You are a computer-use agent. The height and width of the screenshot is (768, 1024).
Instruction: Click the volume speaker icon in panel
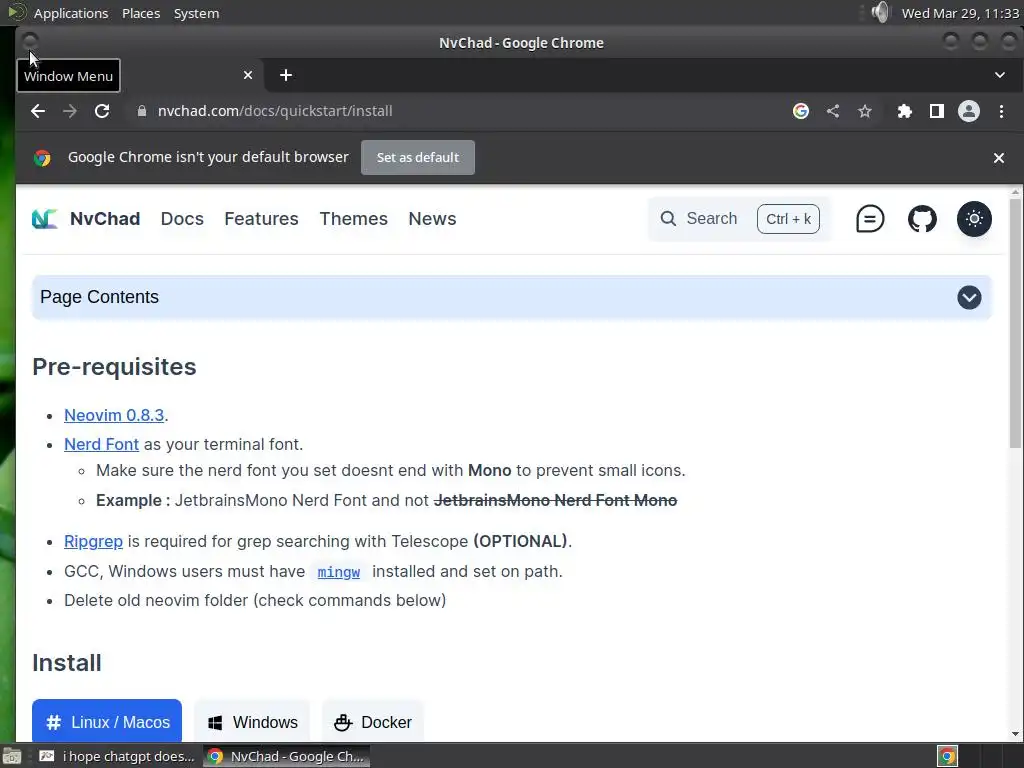pyautogui.click(x=880, y=12)
